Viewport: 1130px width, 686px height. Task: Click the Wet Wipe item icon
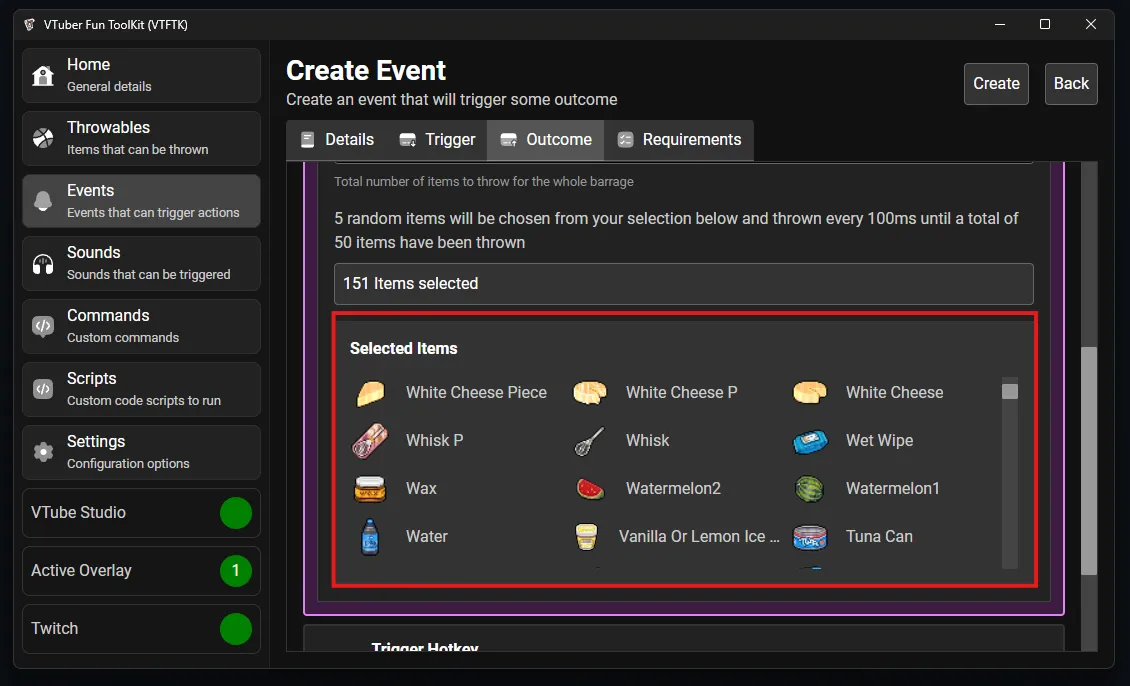(810, 441)
